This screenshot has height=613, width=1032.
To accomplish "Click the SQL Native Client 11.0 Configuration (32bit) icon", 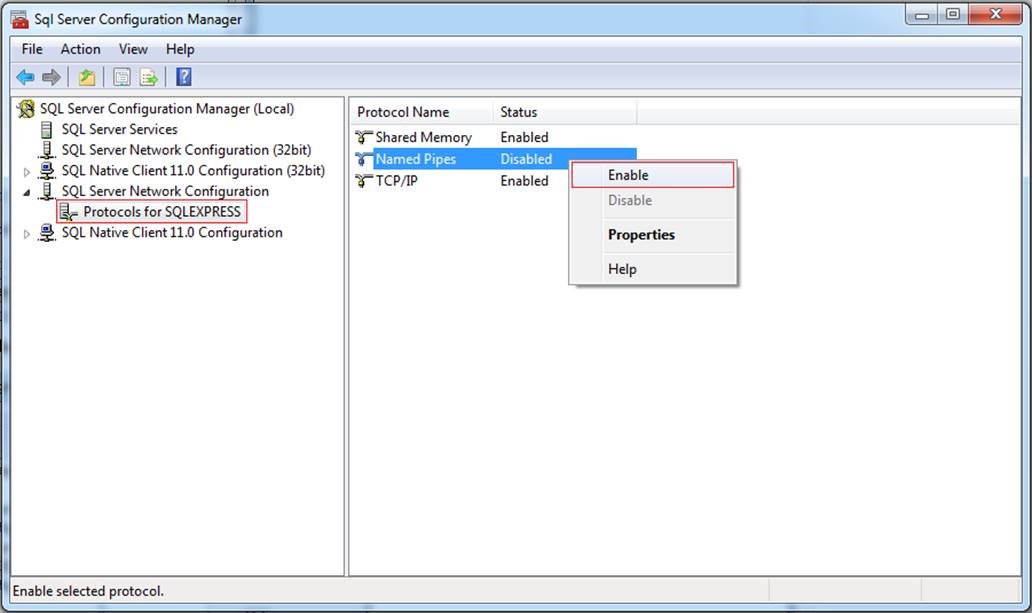I will point(47,171).
